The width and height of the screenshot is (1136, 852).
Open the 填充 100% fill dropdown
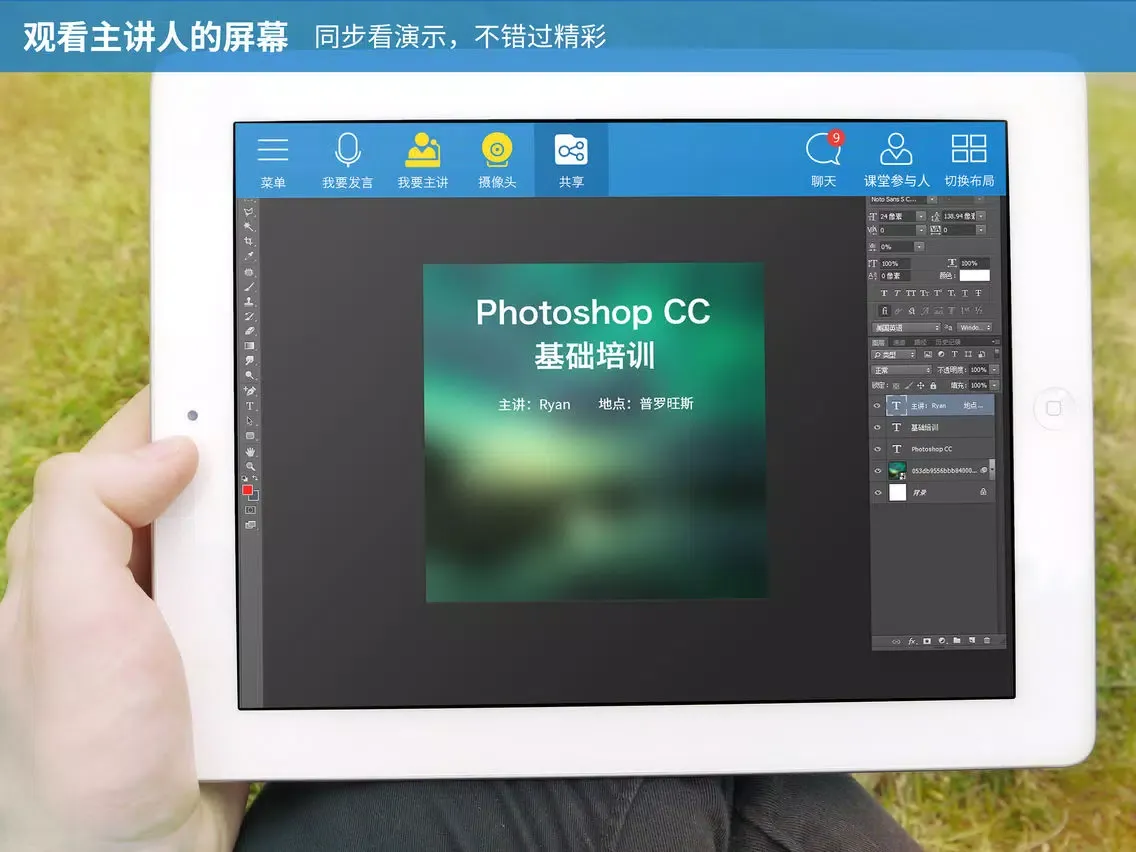[995, 385]
